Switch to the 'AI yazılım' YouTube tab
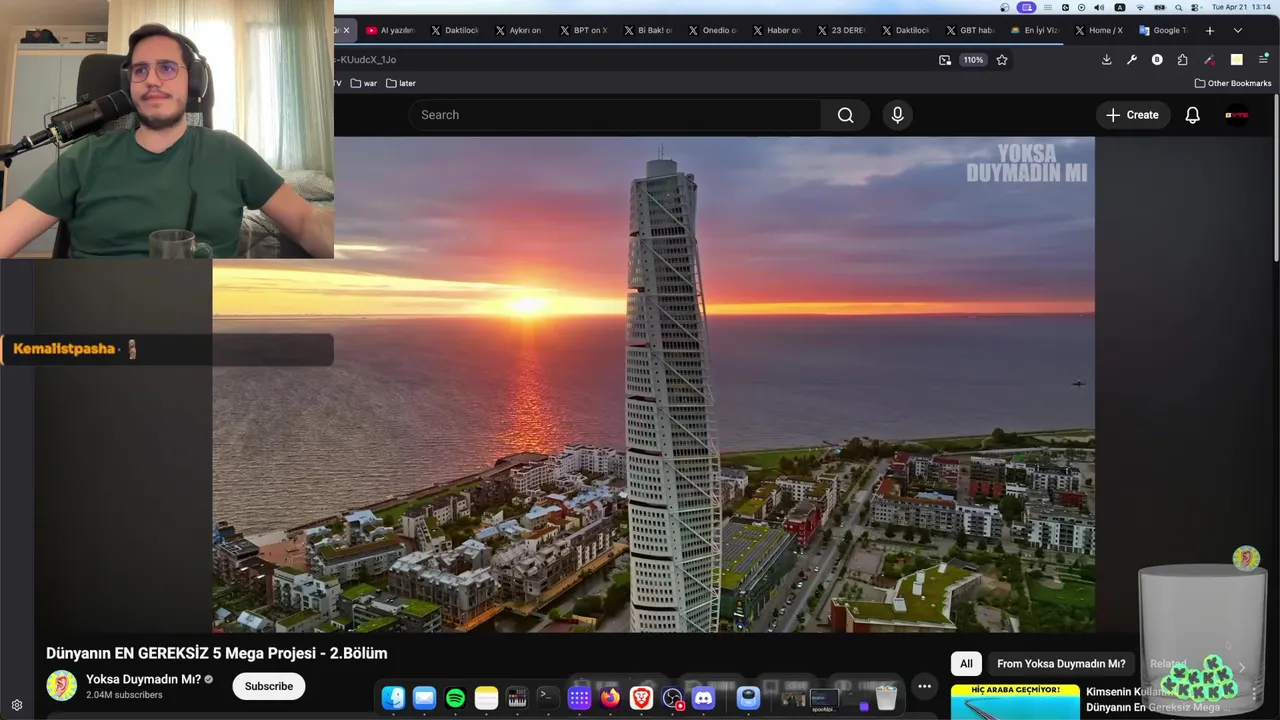1280x720 pixels. pos(390,30)
